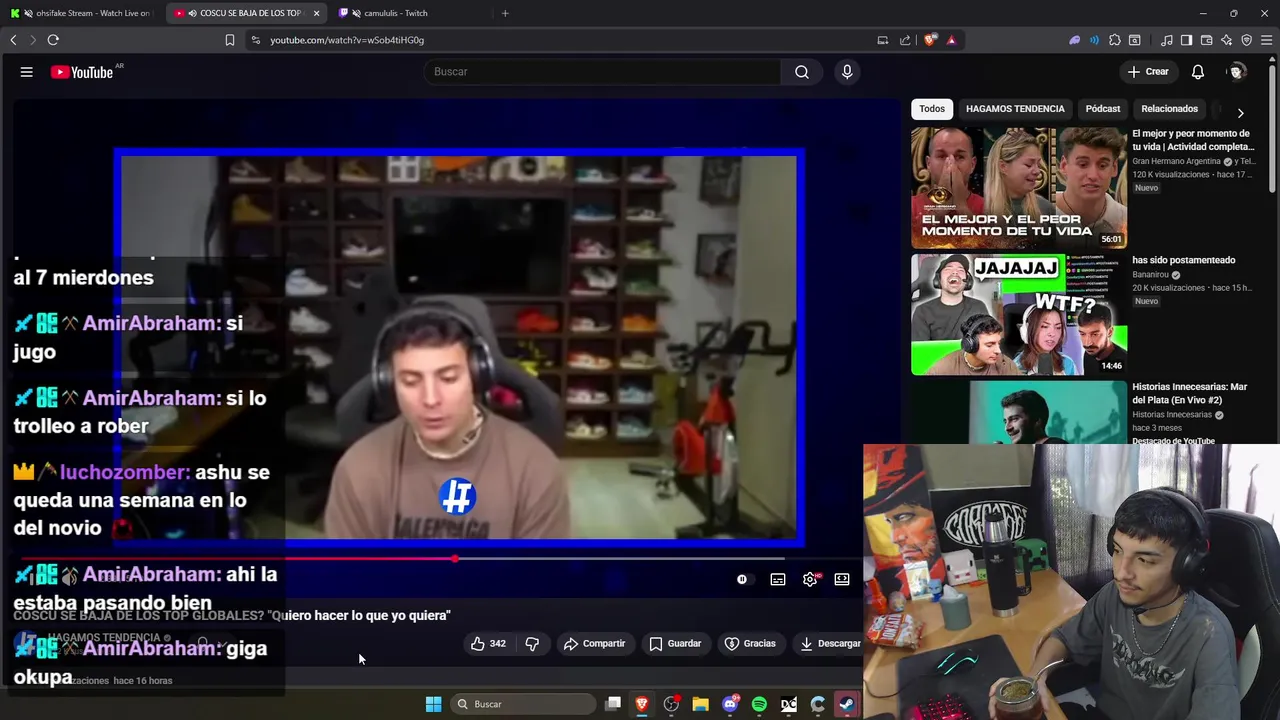
Task: Select the Relacionados chip
Action: click(1169, 109)
